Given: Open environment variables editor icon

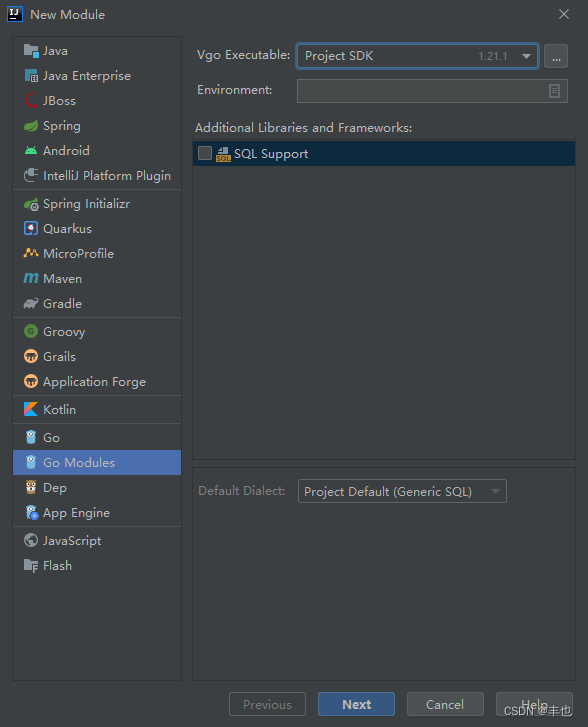Looking at the screenshot, I should (x=554, y=91).
